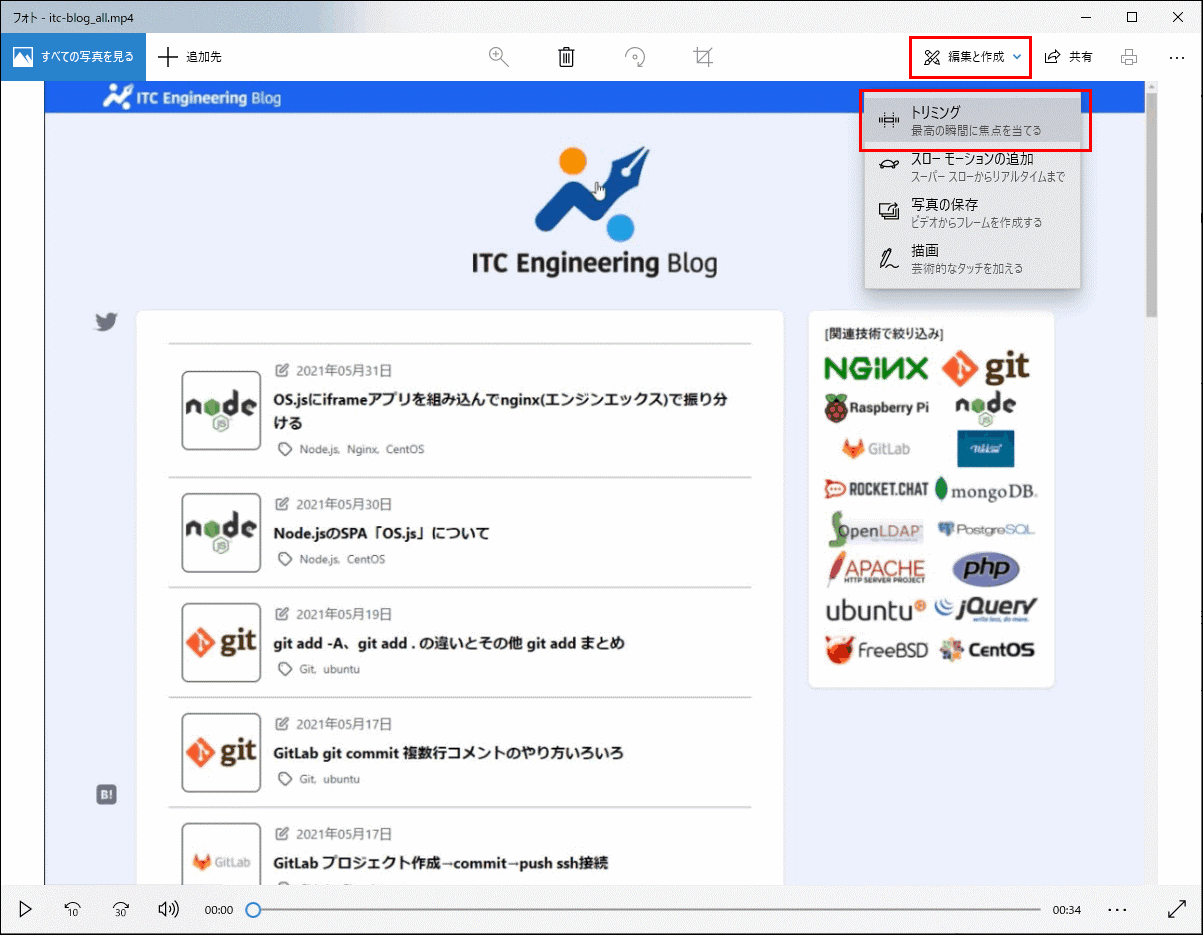
Task: Click the zoom magnifier icon
Action: (x=498, y=57)
